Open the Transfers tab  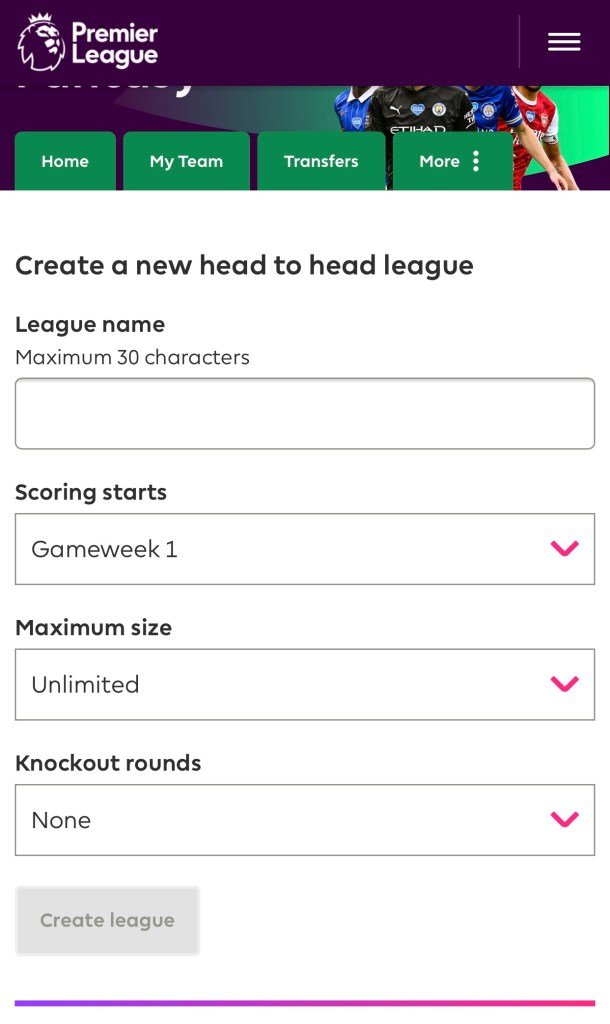[321, 161]
